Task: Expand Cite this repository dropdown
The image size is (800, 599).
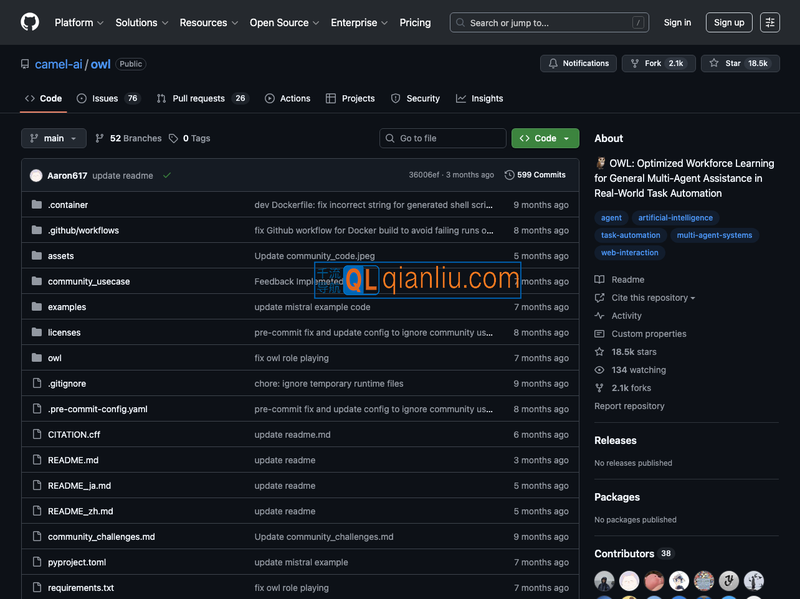Action: (652, 298)
